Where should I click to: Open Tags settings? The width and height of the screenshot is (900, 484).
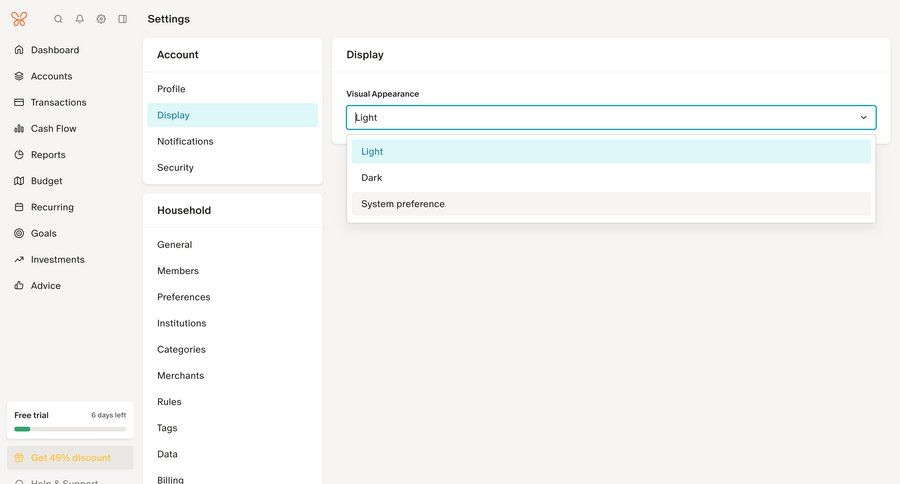(x=232, y=428)
